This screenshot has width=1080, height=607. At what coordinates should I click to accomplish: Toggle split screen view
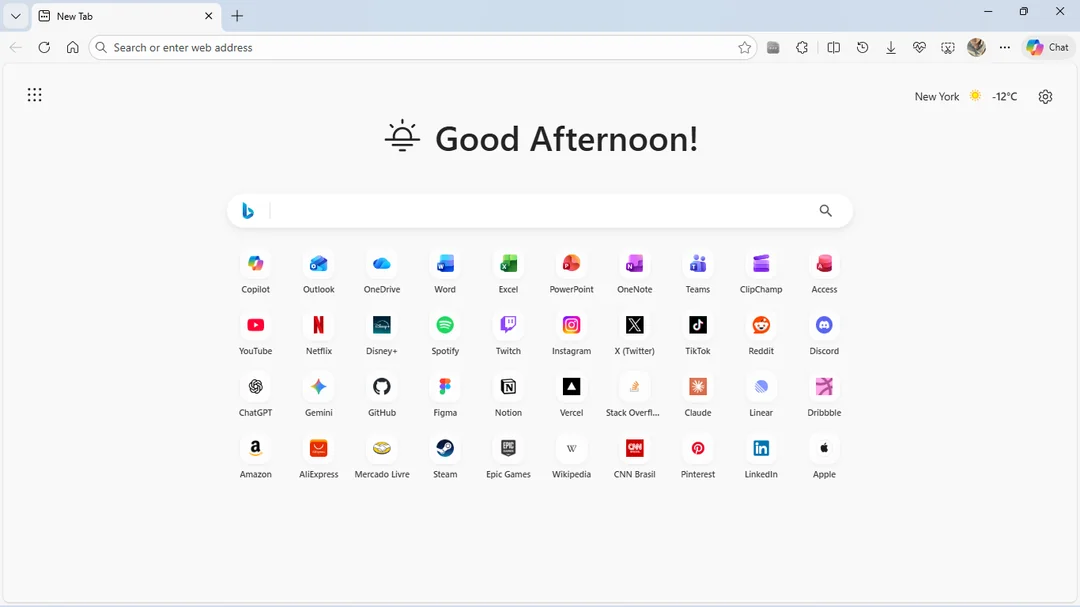(x=833, y=48)
